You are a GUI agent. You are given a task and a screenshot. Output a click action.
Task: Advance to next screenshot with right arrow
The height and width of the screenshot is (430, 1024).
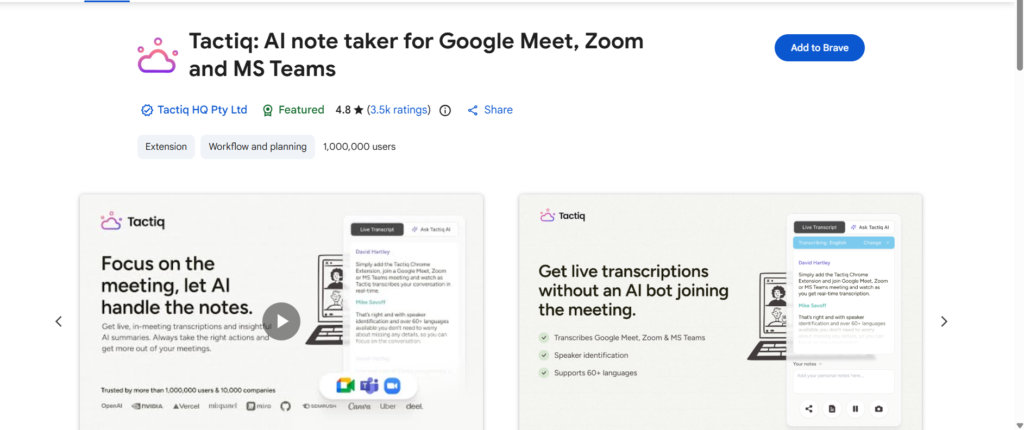943,322
